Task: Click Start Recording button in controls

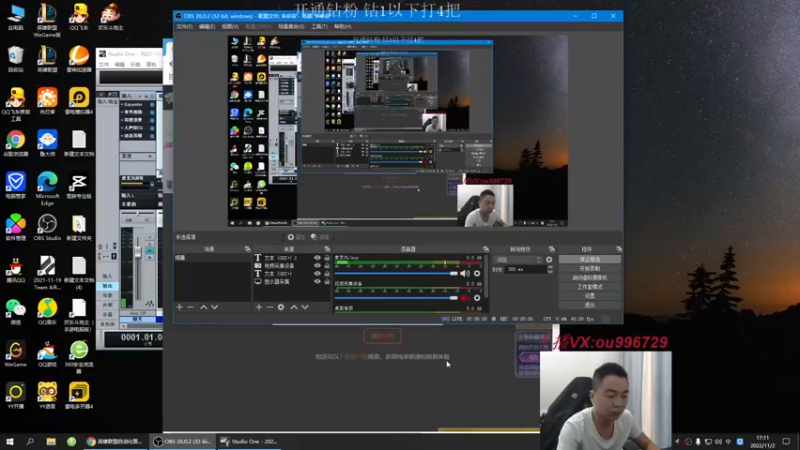Action: point(590,268)
